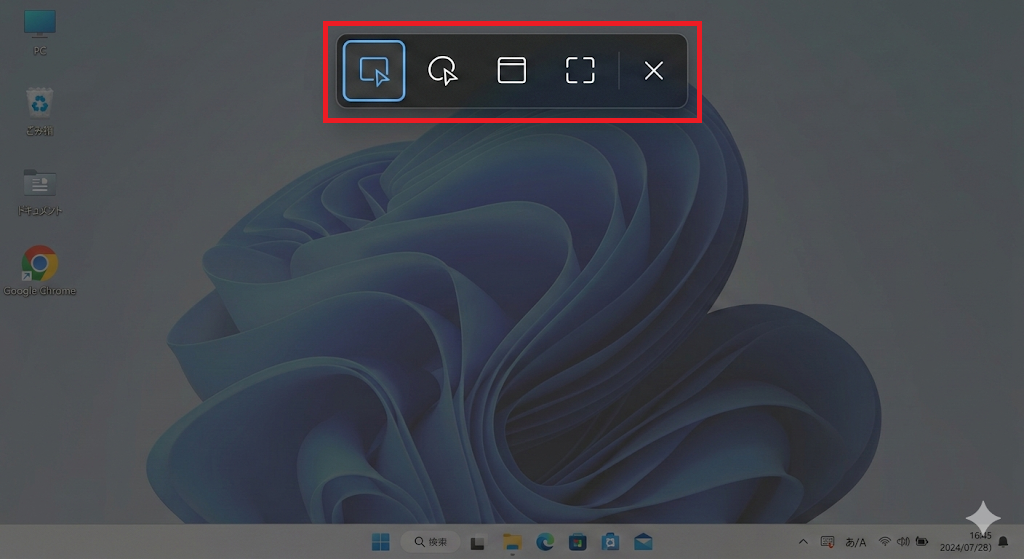The height and width of the screenshot is (559, 1024).
Task: Open the Mail app on taskbar
Action: pyautogui.click(x=643, y=542)
